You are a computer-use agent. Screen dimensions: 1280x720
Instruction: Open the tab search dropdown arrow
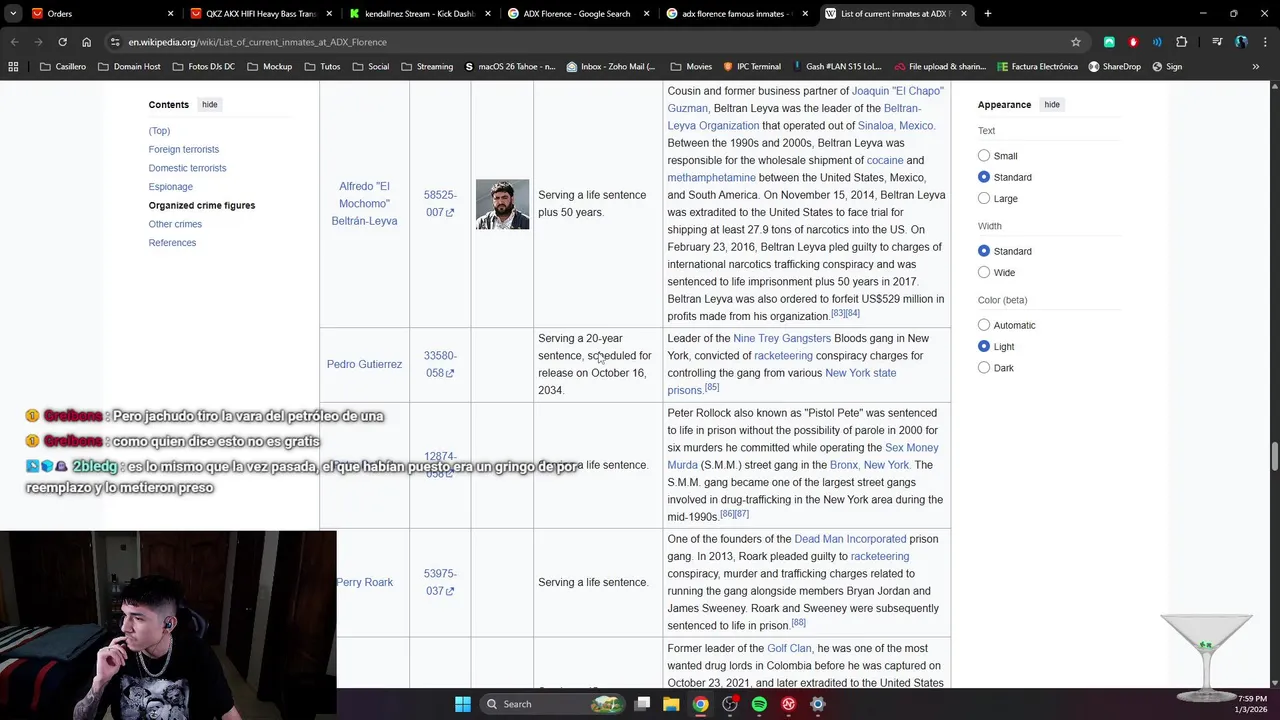pos(13,14)
